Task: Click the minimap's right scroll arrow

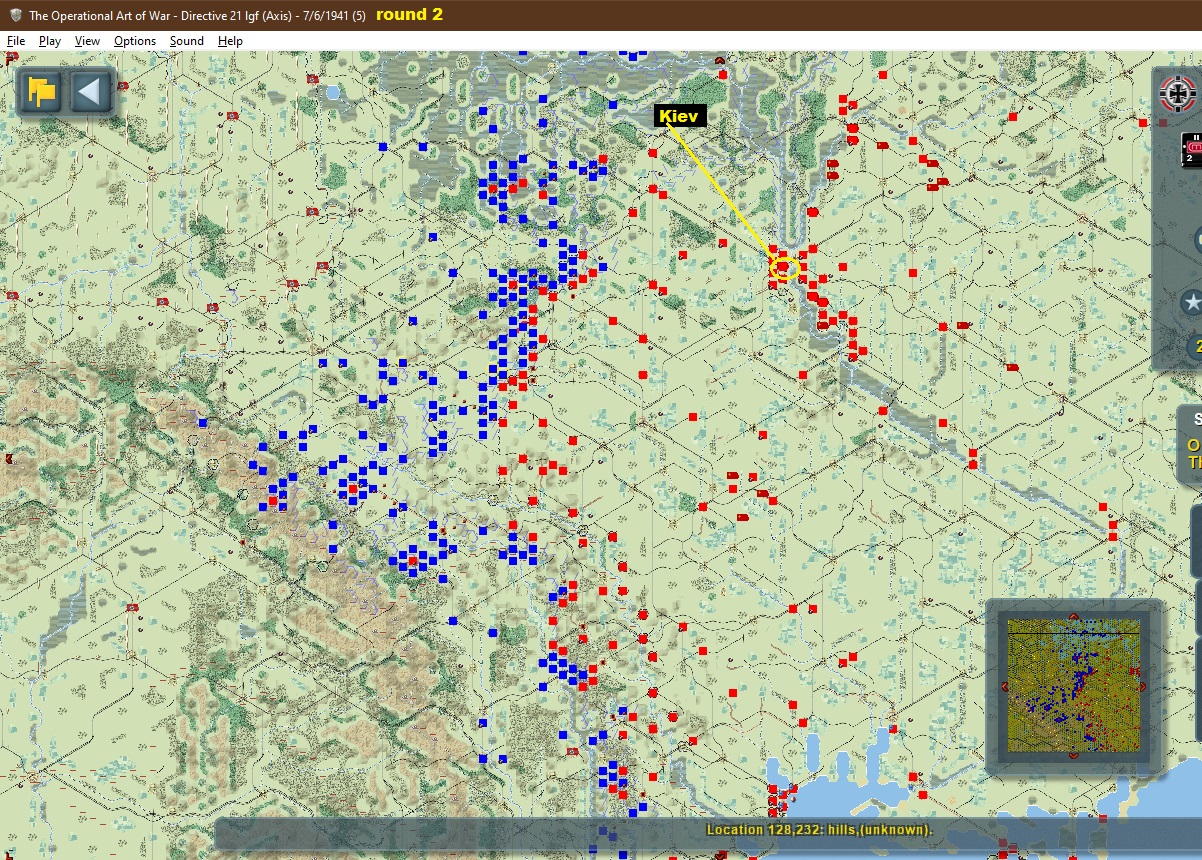Action: point(1145,686)
